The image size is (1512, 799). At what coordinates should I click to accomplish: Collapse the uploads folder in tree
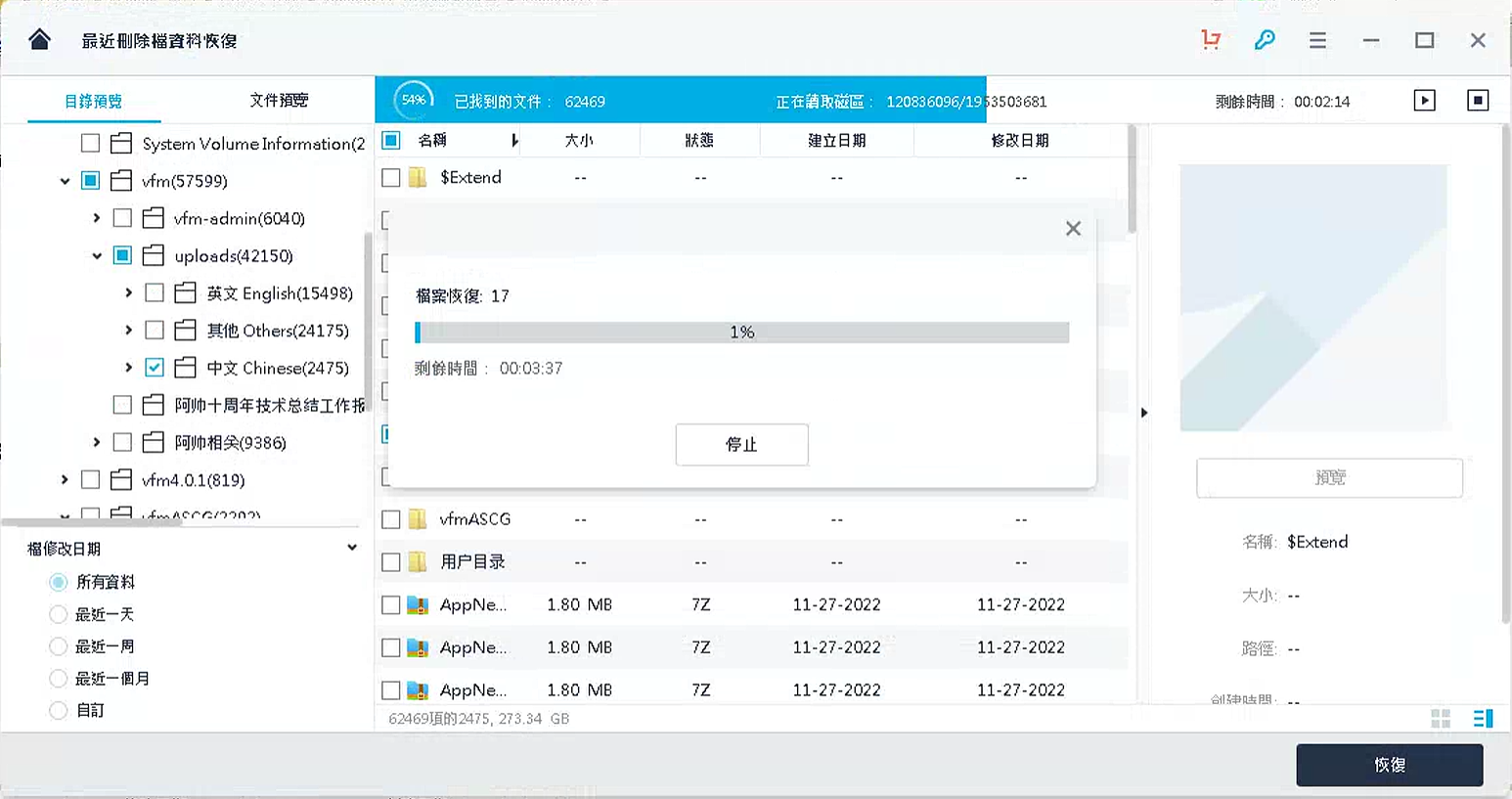pyautogui.click(x=97, y=255)
